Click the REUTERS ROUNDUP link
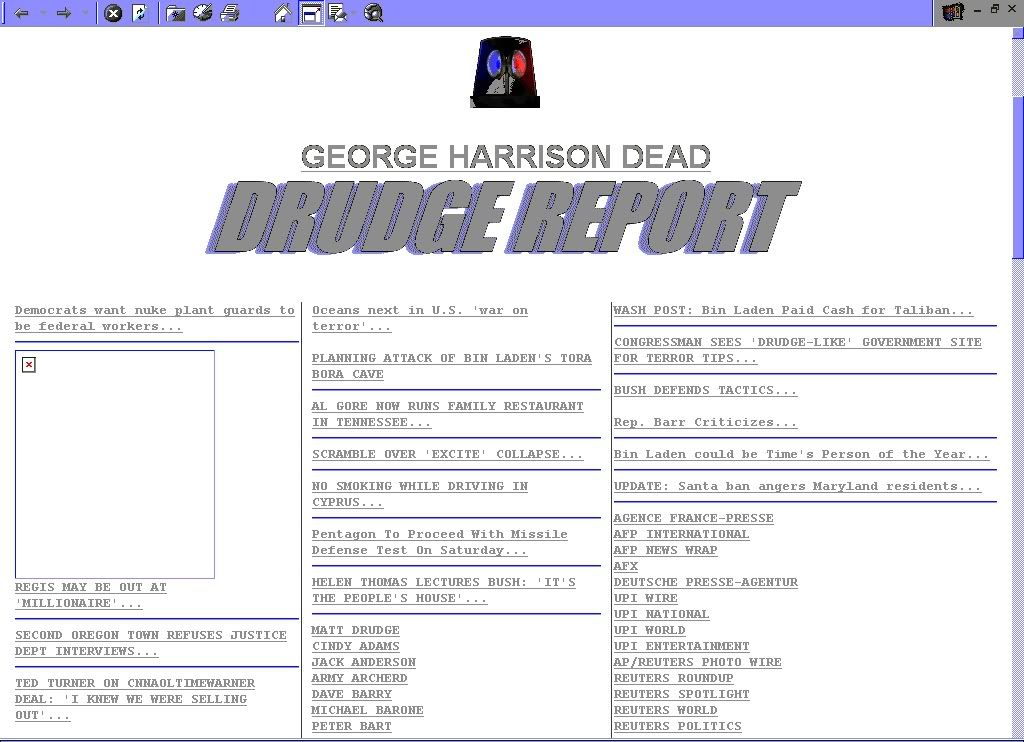This screenshot has height=742, width=1024. tap(673, 678)
